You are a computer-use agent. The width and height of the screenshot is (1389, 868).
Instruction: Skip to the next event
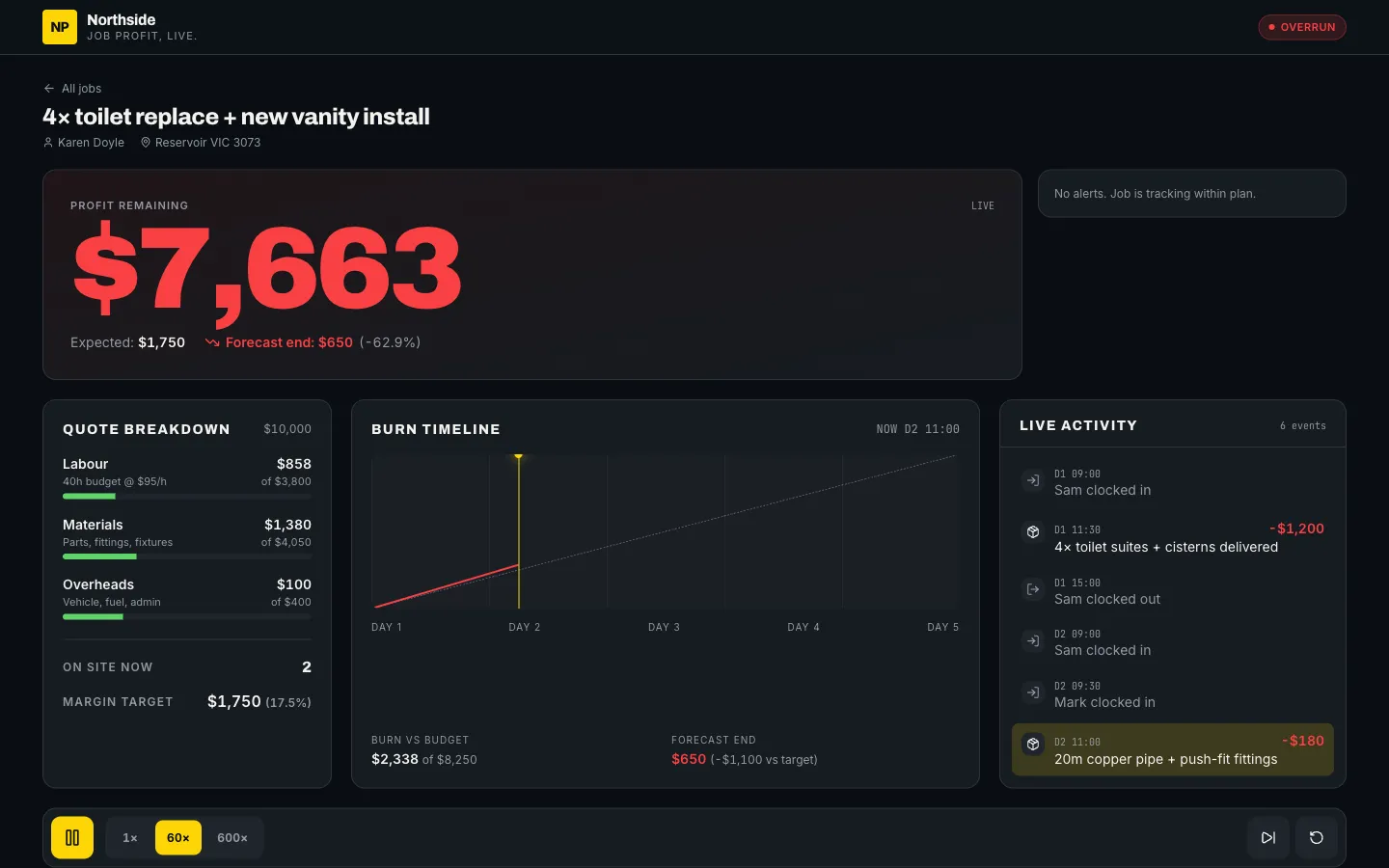click(1268, 837)
